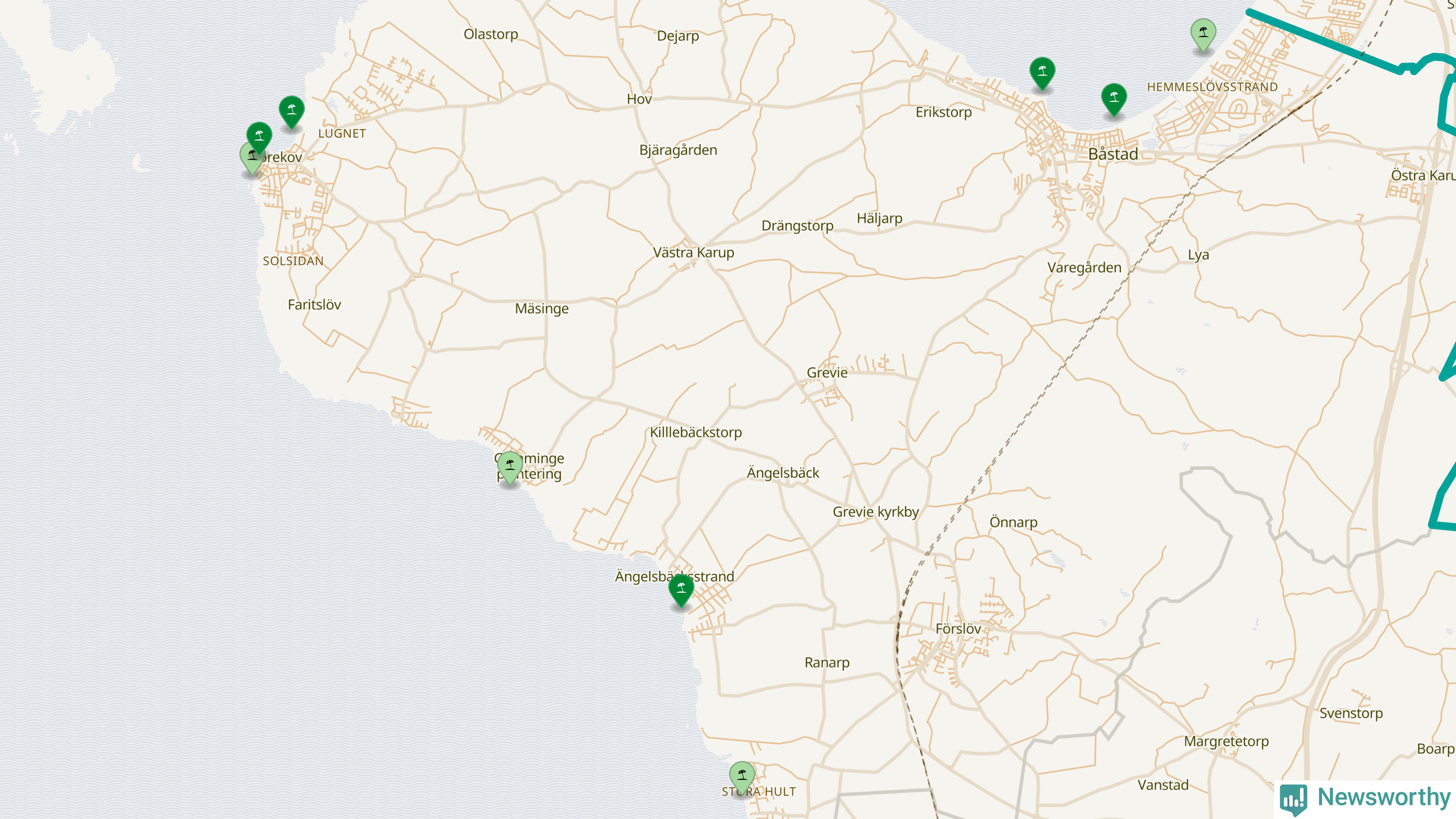The image size is (1456, 819).
Task: Click the Västra Karup label
Action: (x=693, y=253)
